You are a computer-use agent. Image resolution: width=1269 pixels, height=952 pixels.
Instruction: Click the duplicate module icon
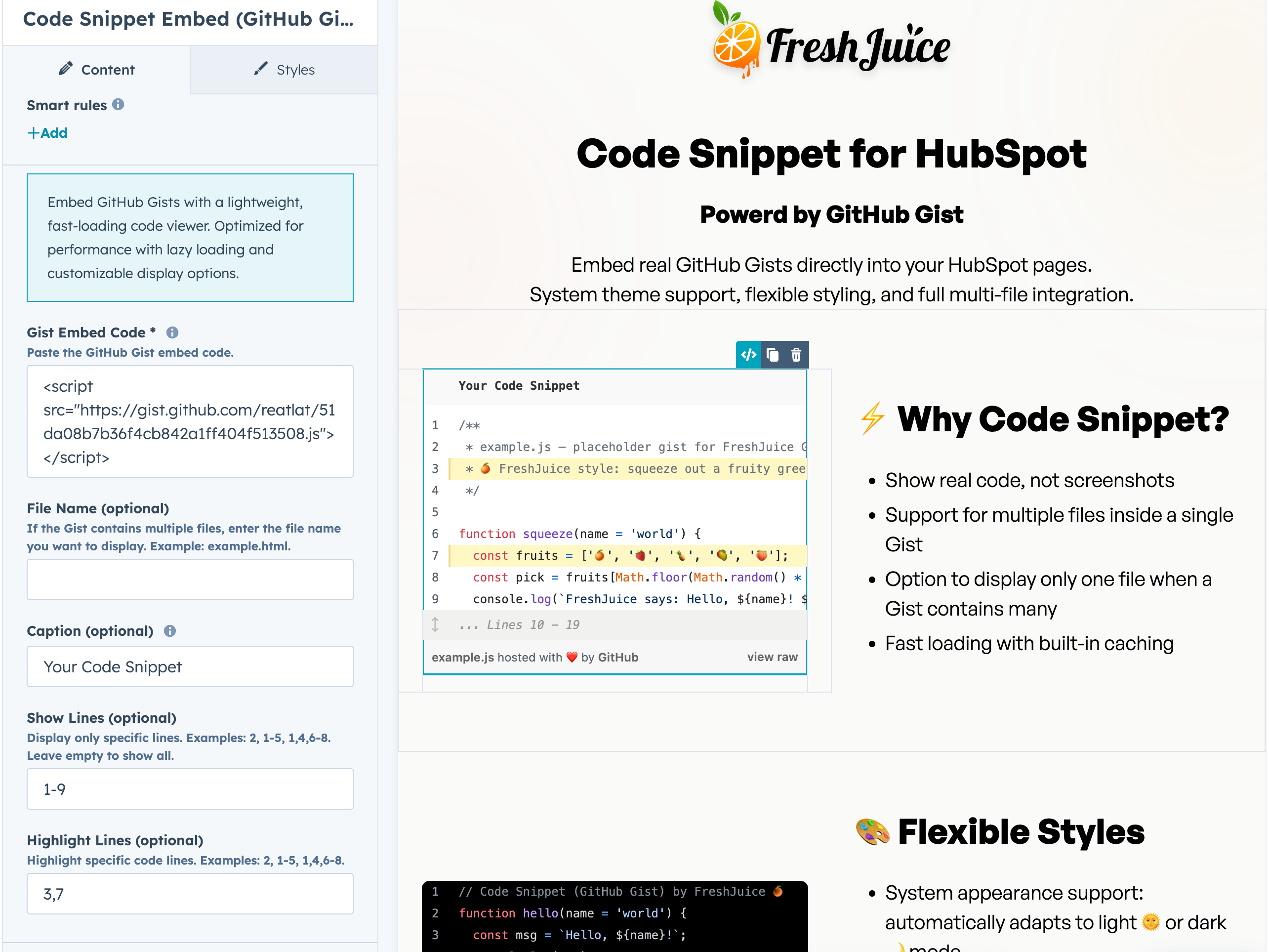tap(773, 355)
